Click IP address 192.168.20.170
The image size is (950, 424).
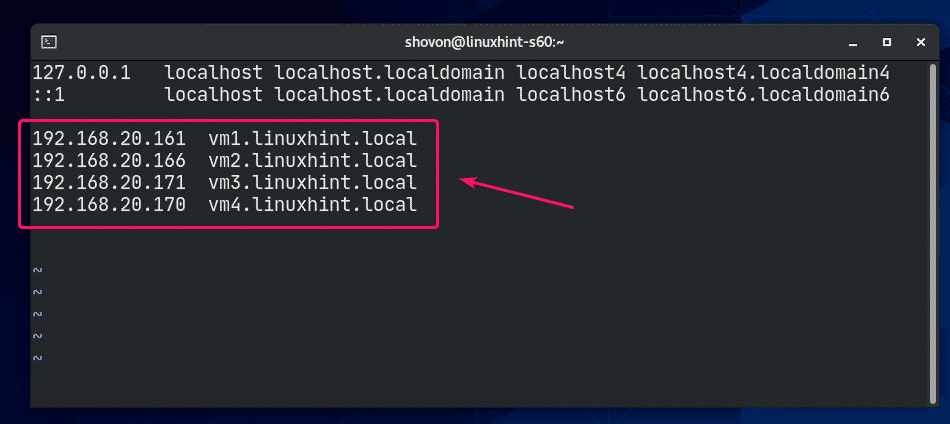coord(109,204)
